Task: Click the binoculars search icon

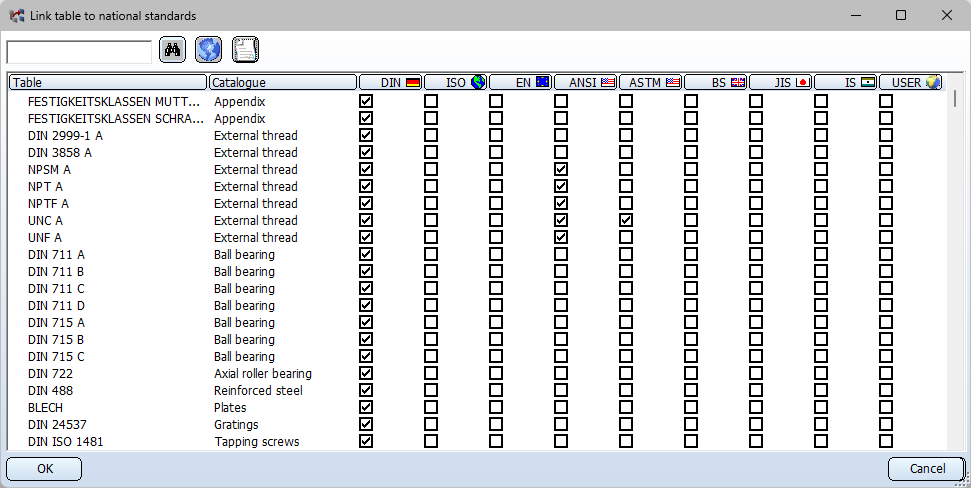Action: tap(172, 50)
